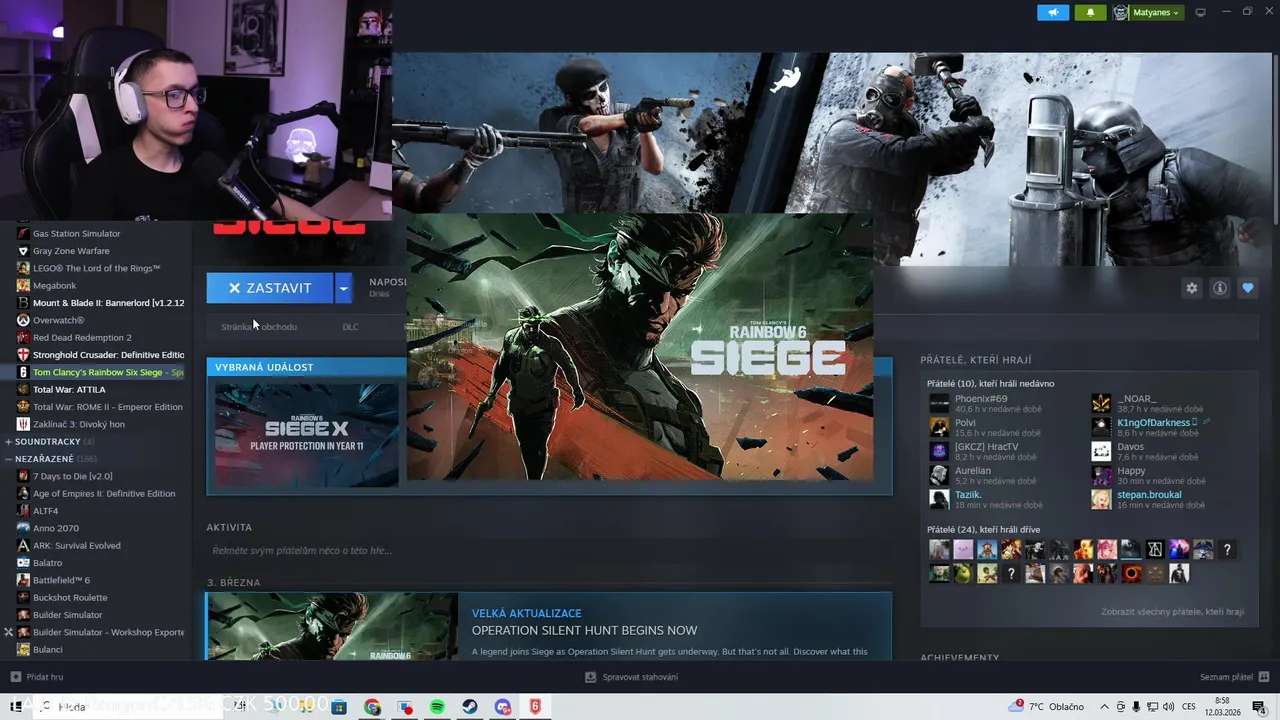The width and height of the screenshot is (1280, 720).
Task: Select Total War: ROME II – Emperor Edition
Action: tap(107, 407)
